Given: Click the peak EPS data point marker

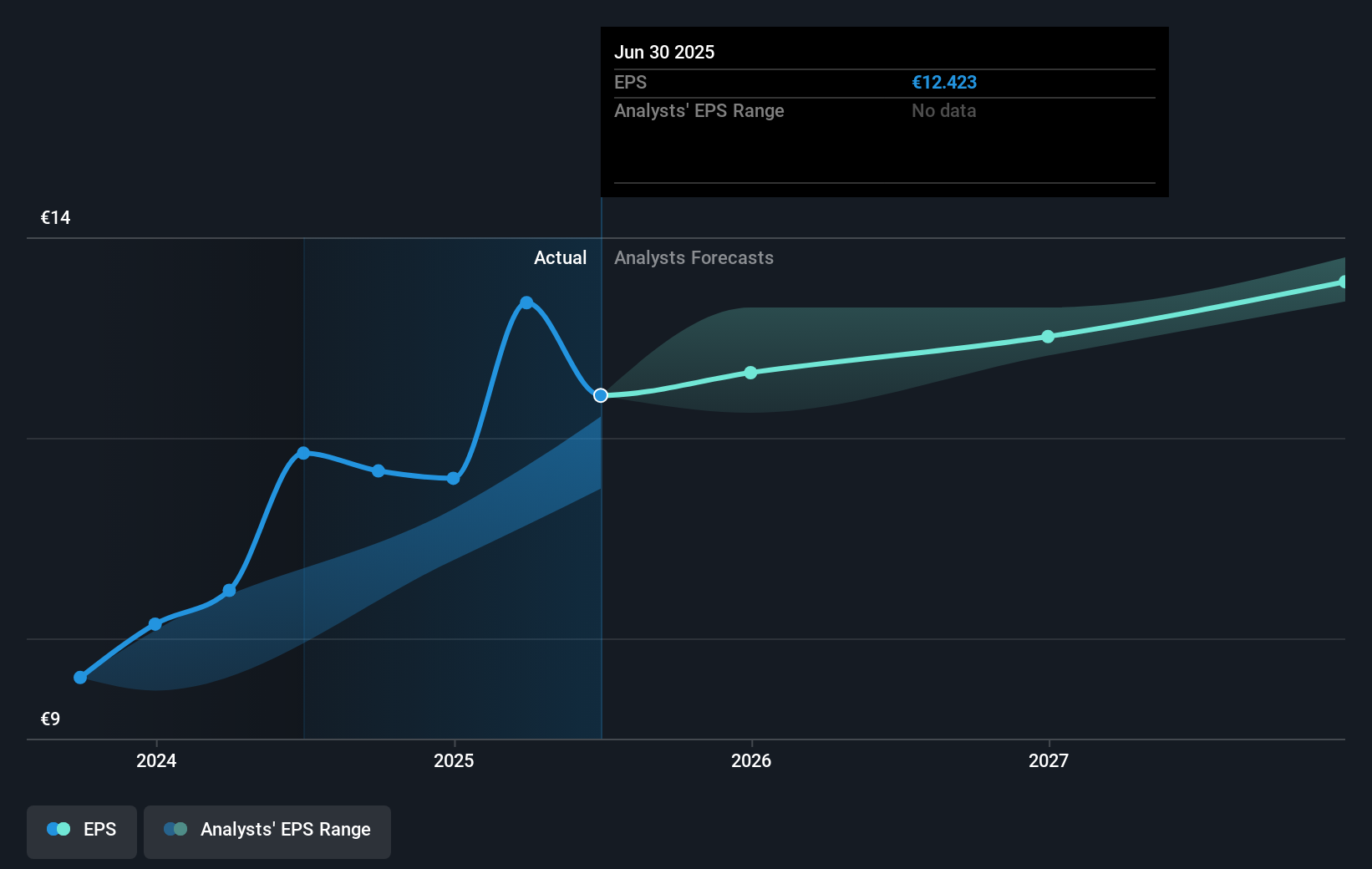Looking at the screenshot, I should click(526, 302).
